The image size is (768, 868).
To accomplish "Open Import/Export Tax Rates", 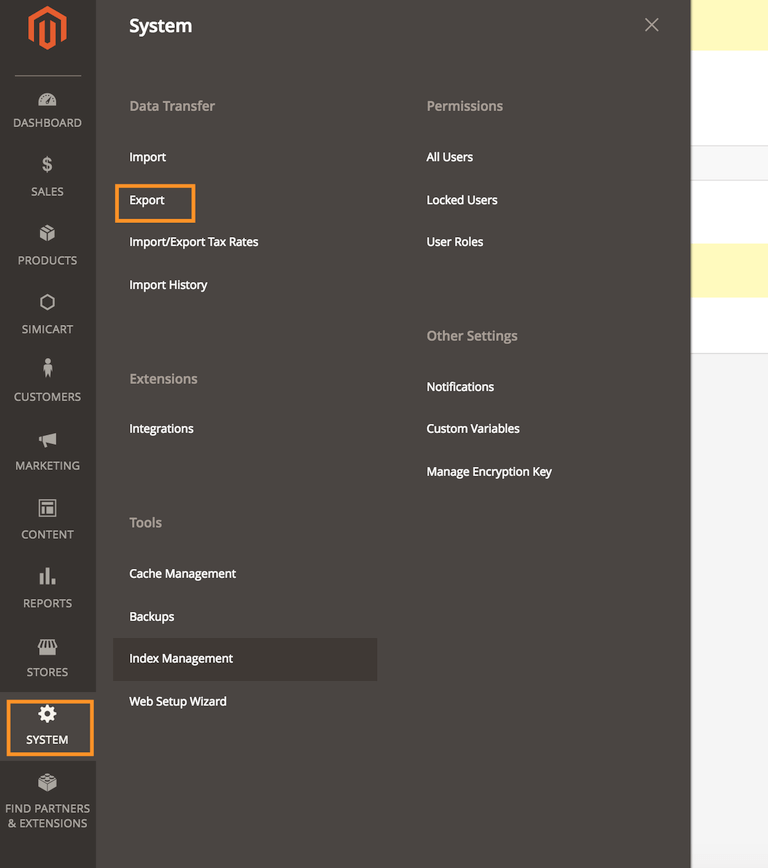I will click(x=194, y=242).
